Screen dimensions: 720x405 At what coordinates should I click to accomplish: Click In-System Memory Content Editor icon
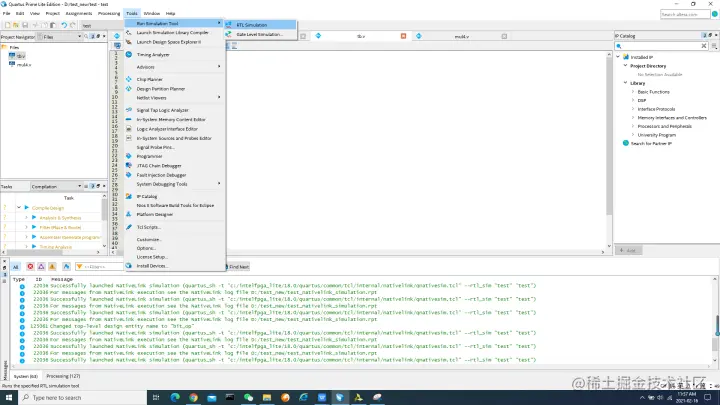click(129, 119)
